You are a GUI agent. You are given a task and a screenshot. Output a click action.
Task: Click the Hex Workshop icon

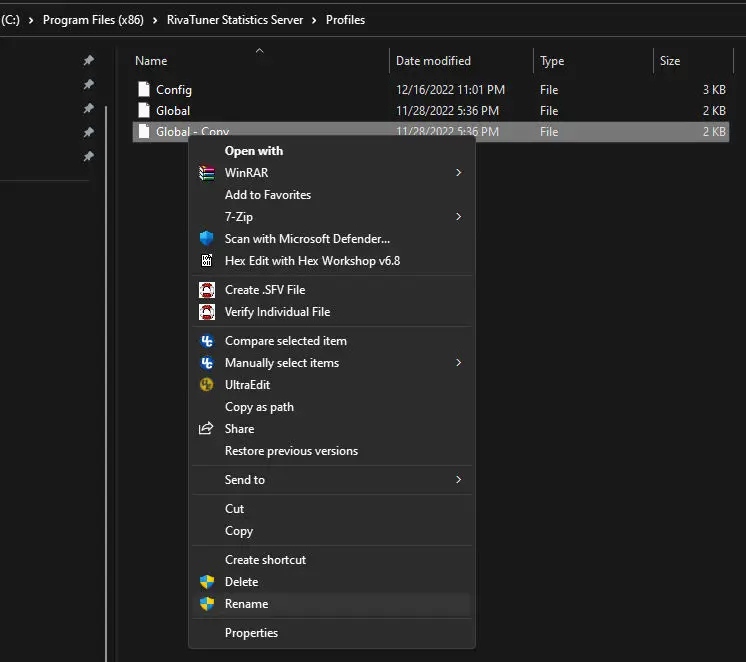click(x=206, y=260)
